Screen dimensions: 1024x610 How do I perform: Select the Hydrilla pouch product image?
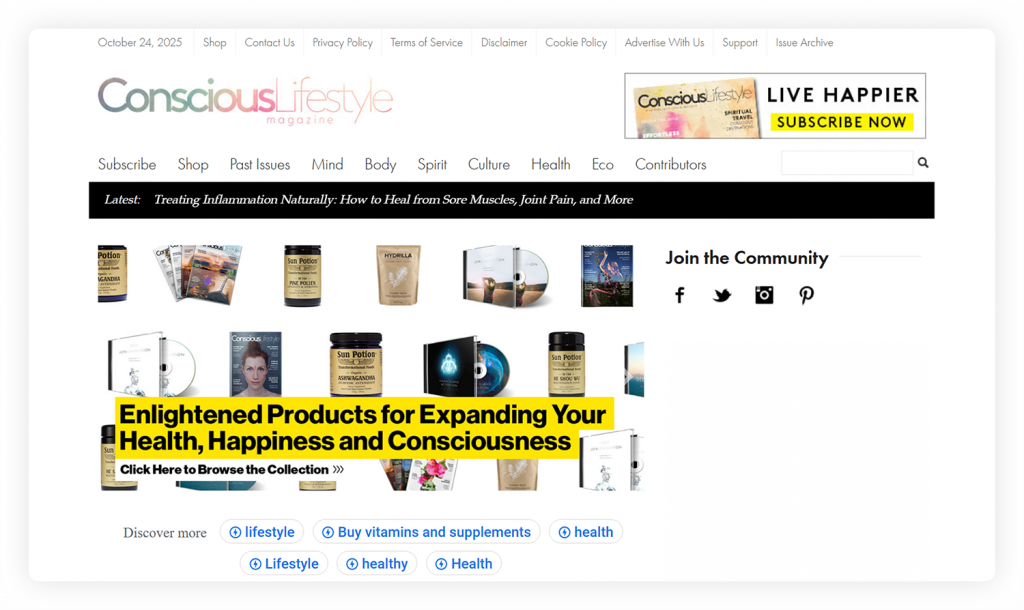(398, 275)
